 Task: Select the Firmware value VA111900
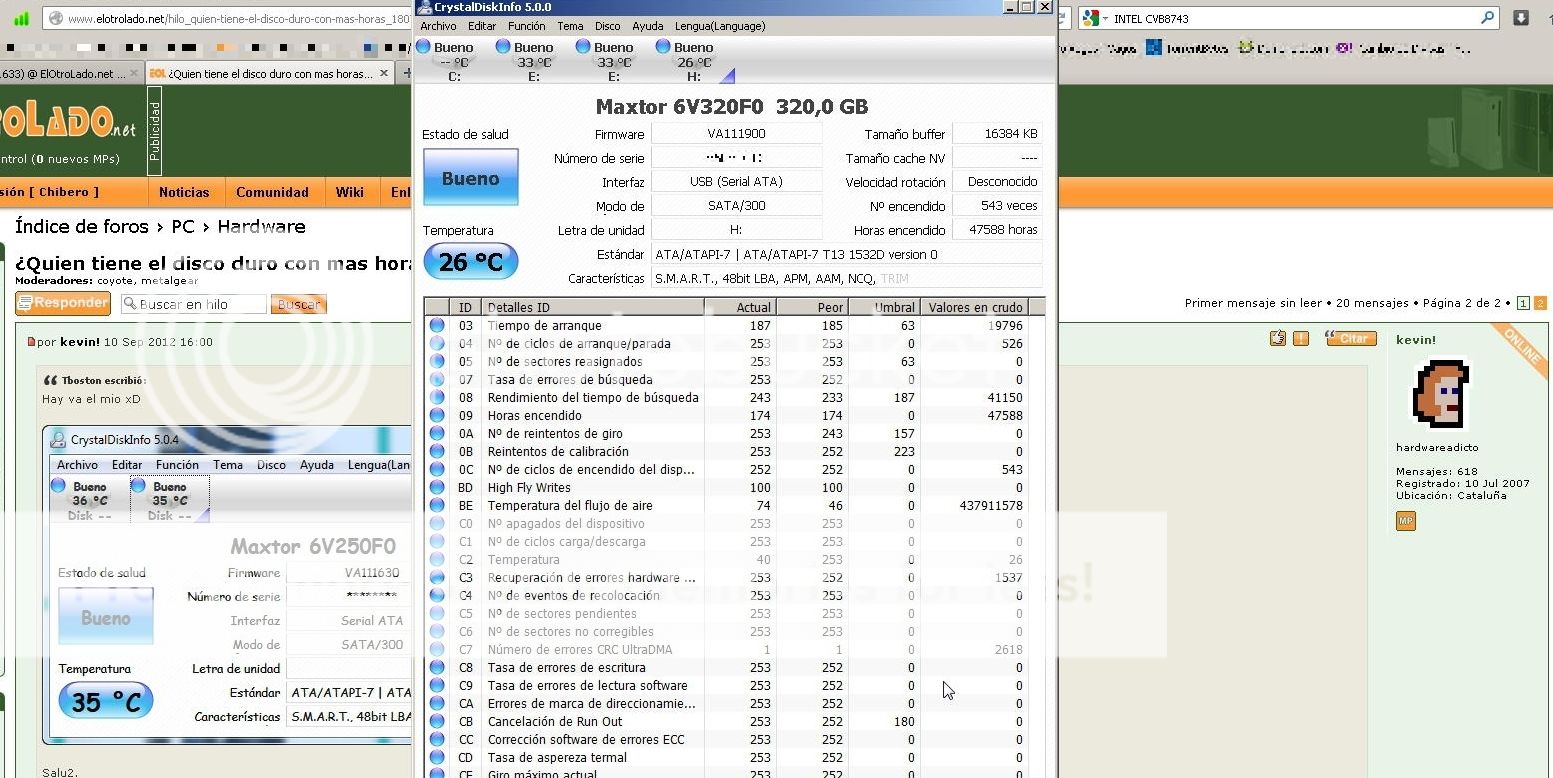[736, 134]
